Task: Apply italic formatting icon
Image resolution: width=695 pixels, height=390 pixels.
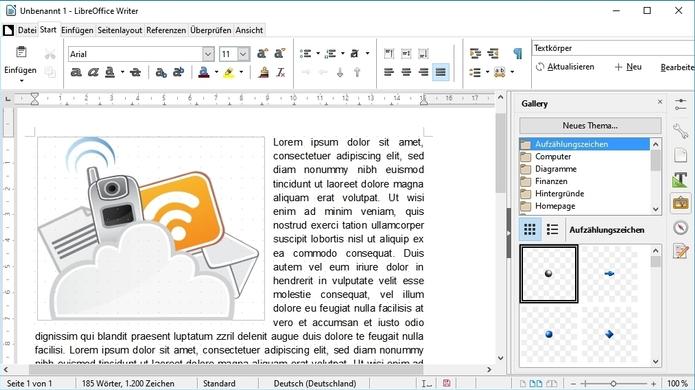Action: point(93,72)
